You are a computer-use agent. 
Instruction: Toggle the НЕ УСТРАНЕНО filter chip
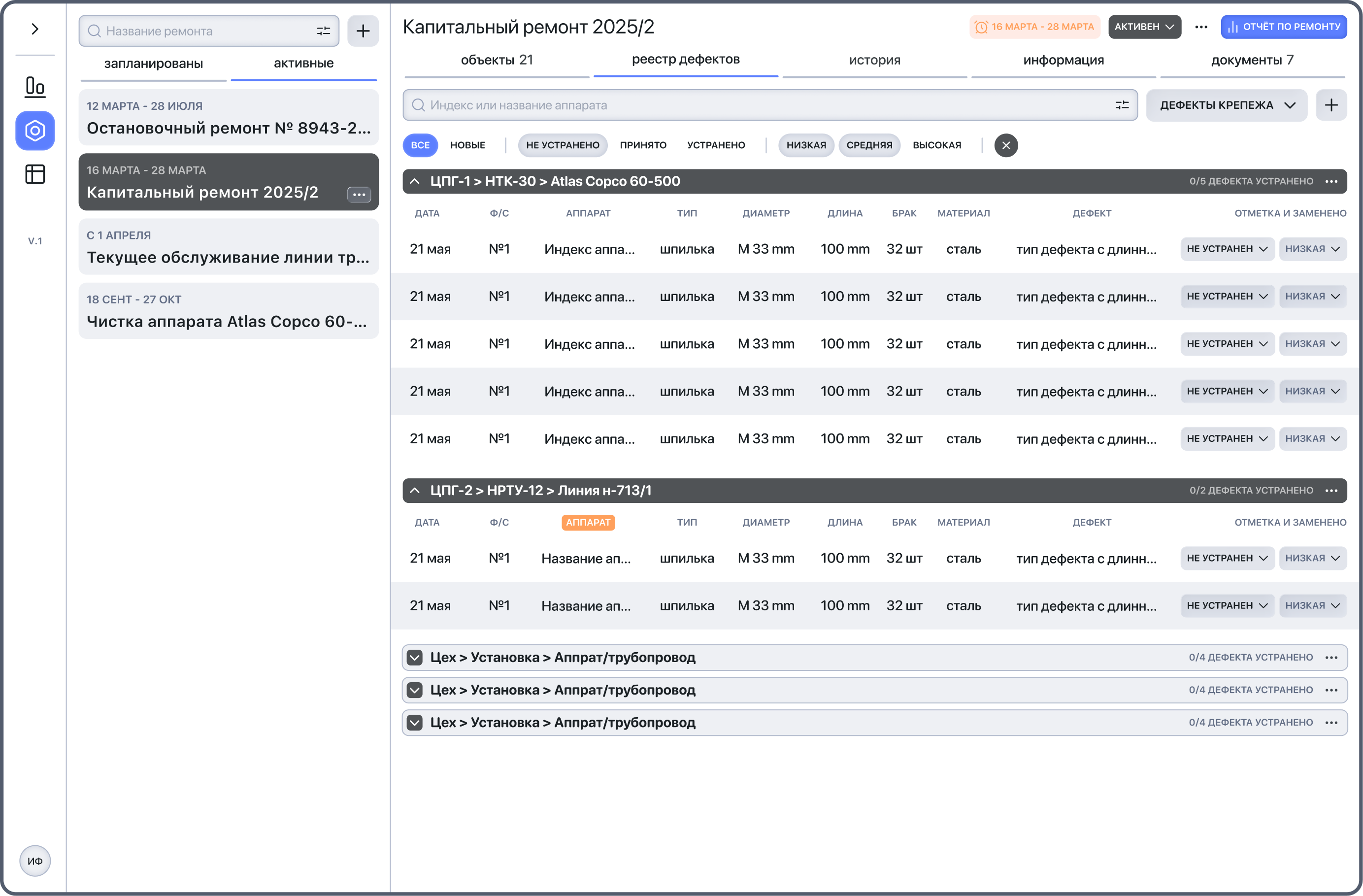563,145
